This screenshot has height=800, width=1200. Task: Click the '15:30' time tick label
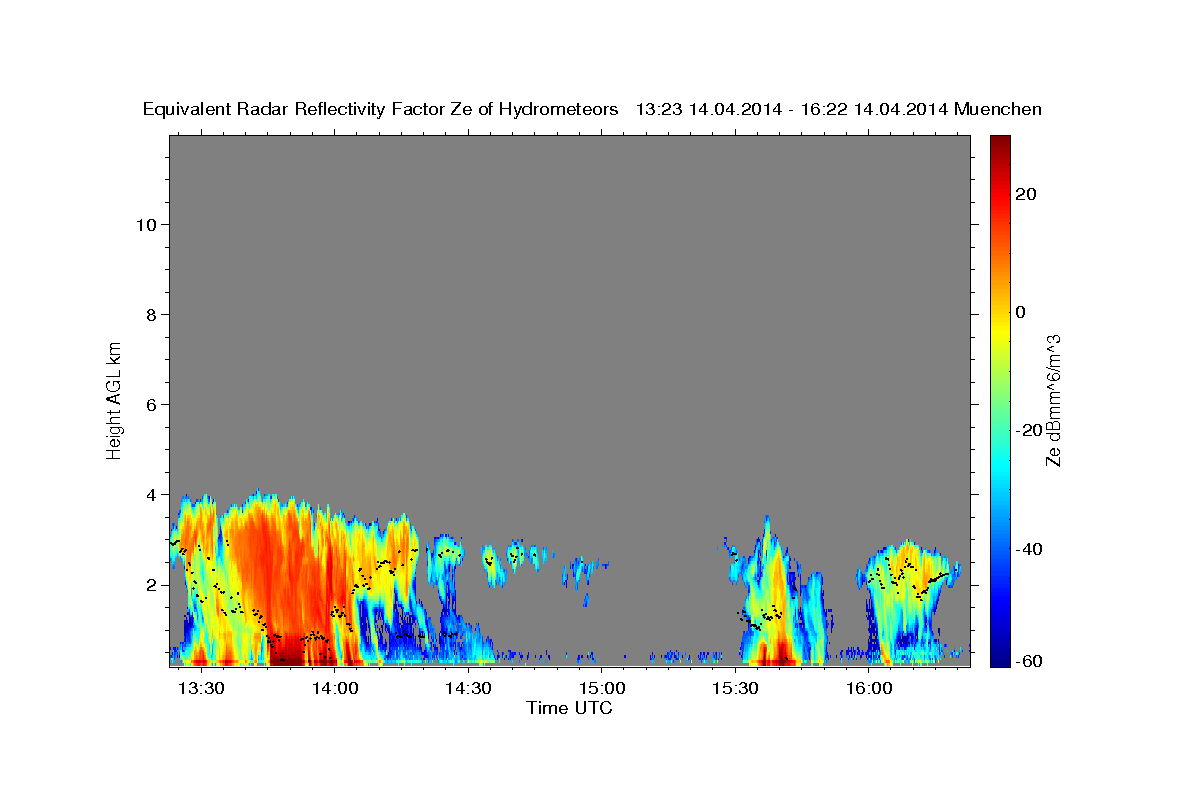pyautogui.click(x=736, y=689)
